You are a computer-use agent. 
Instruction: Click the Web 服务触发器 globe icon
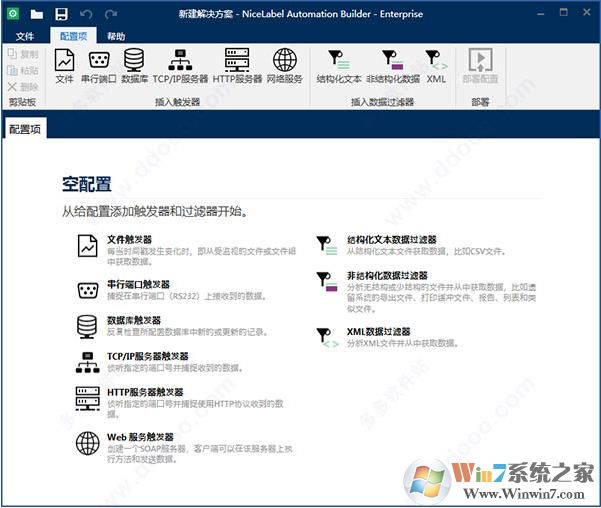coord(88,443)
